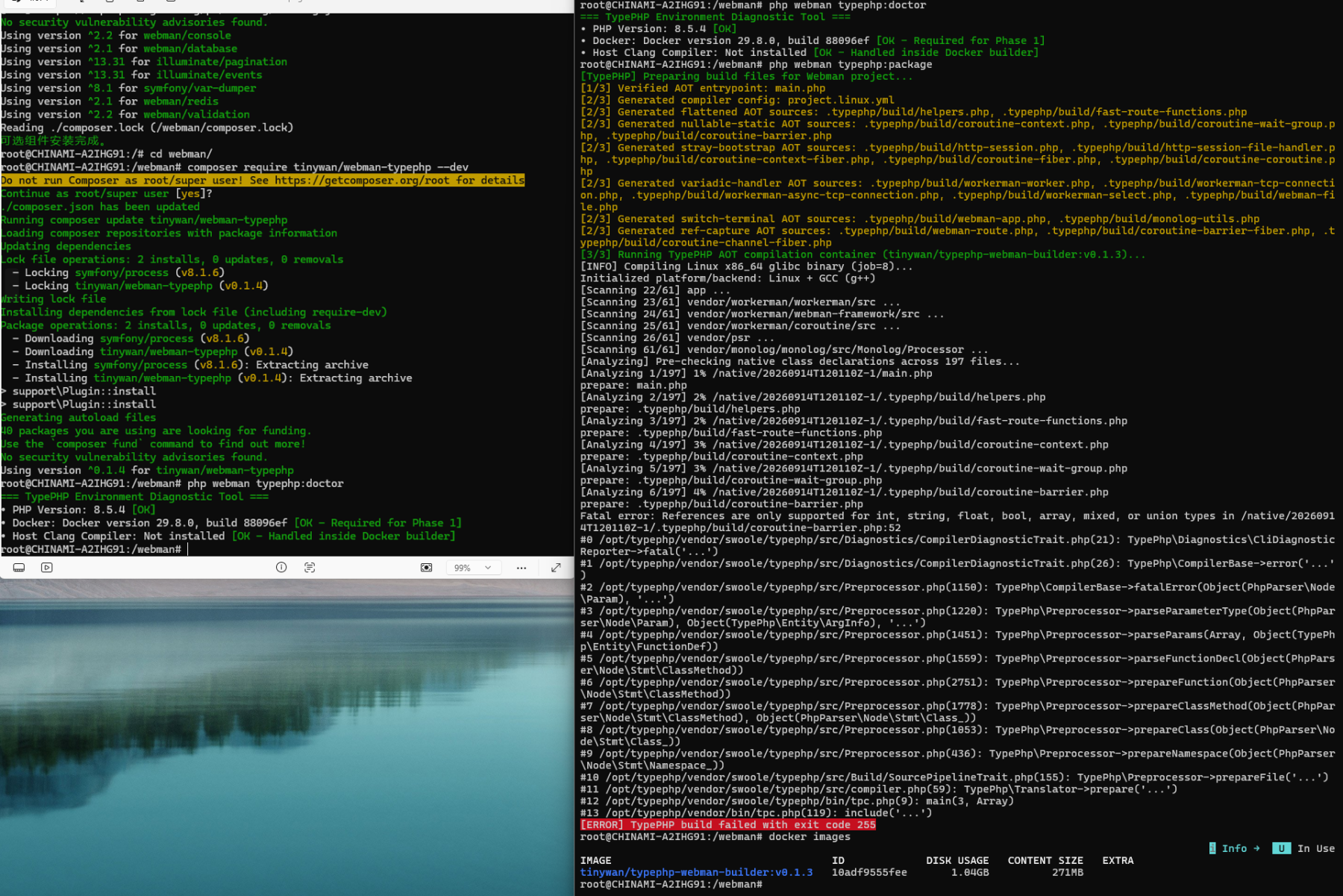1343x896 pixels.
Task: Click the CONTENT SIZE column header
Action: pyautogui.click(x=1045, y=860)
